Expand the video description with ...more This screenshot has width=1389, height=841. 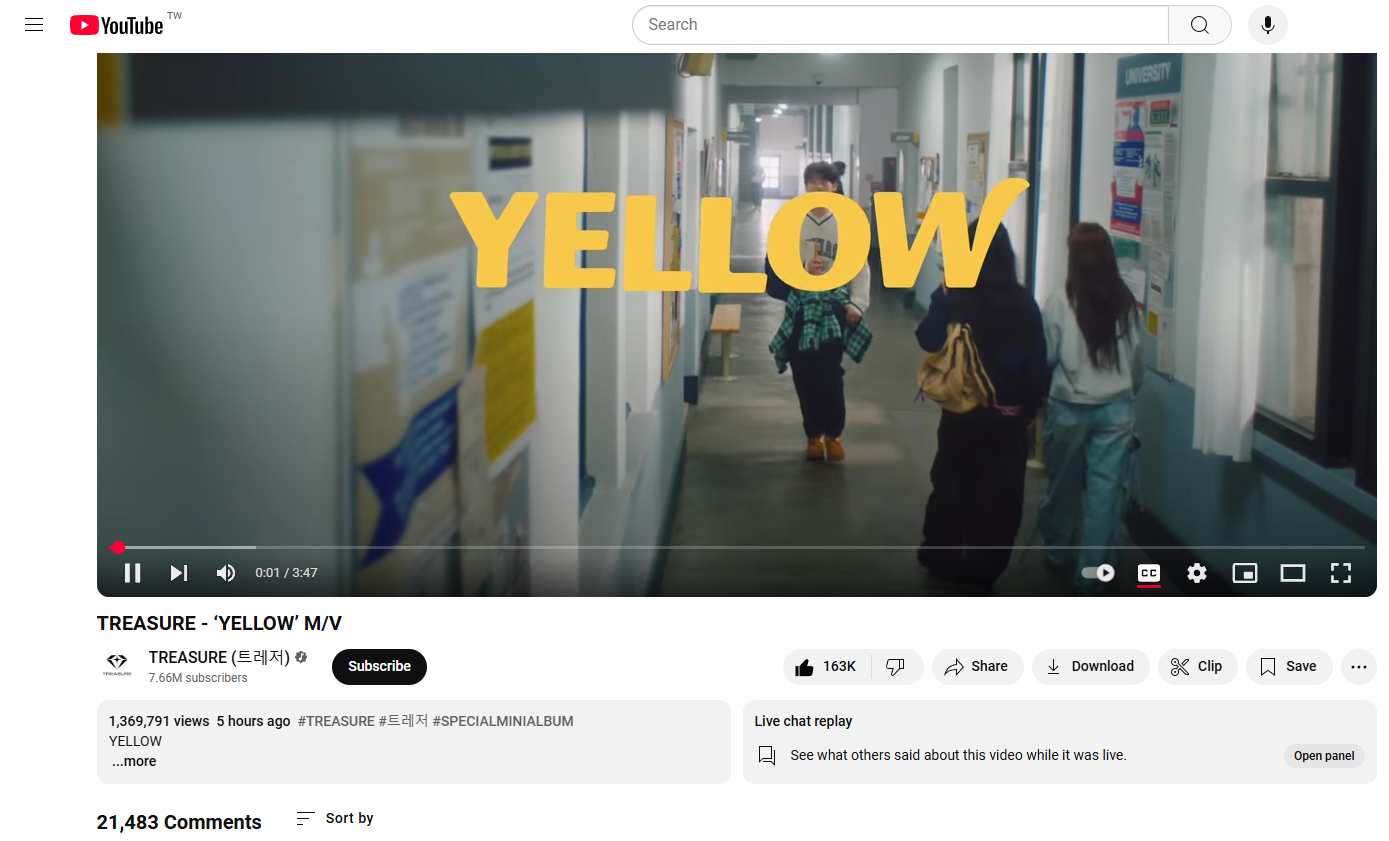[133, 761]
